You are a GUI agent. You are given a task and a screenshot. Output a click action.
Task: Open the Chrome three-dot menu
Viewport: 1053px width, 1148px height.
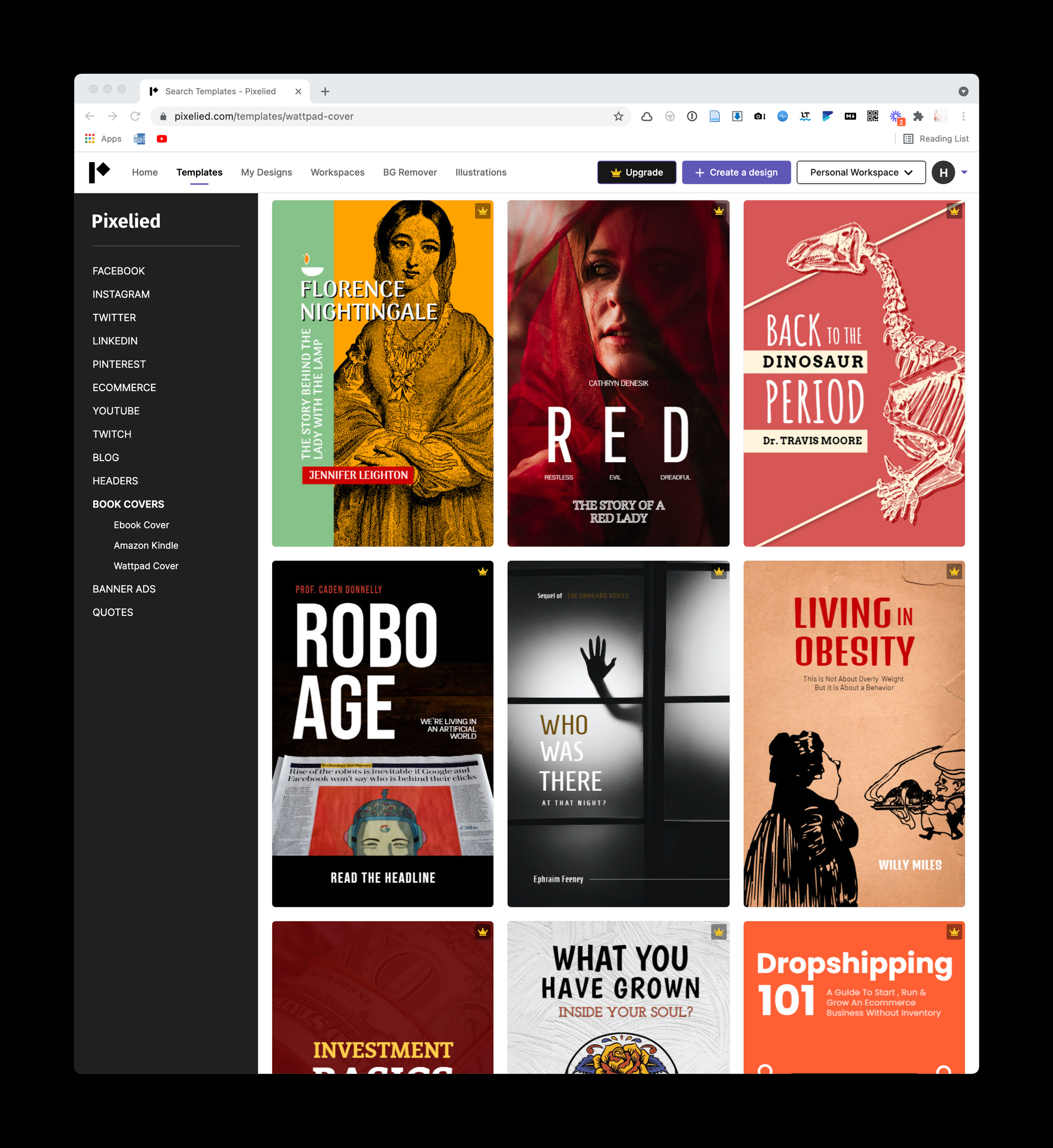[963, 116]
